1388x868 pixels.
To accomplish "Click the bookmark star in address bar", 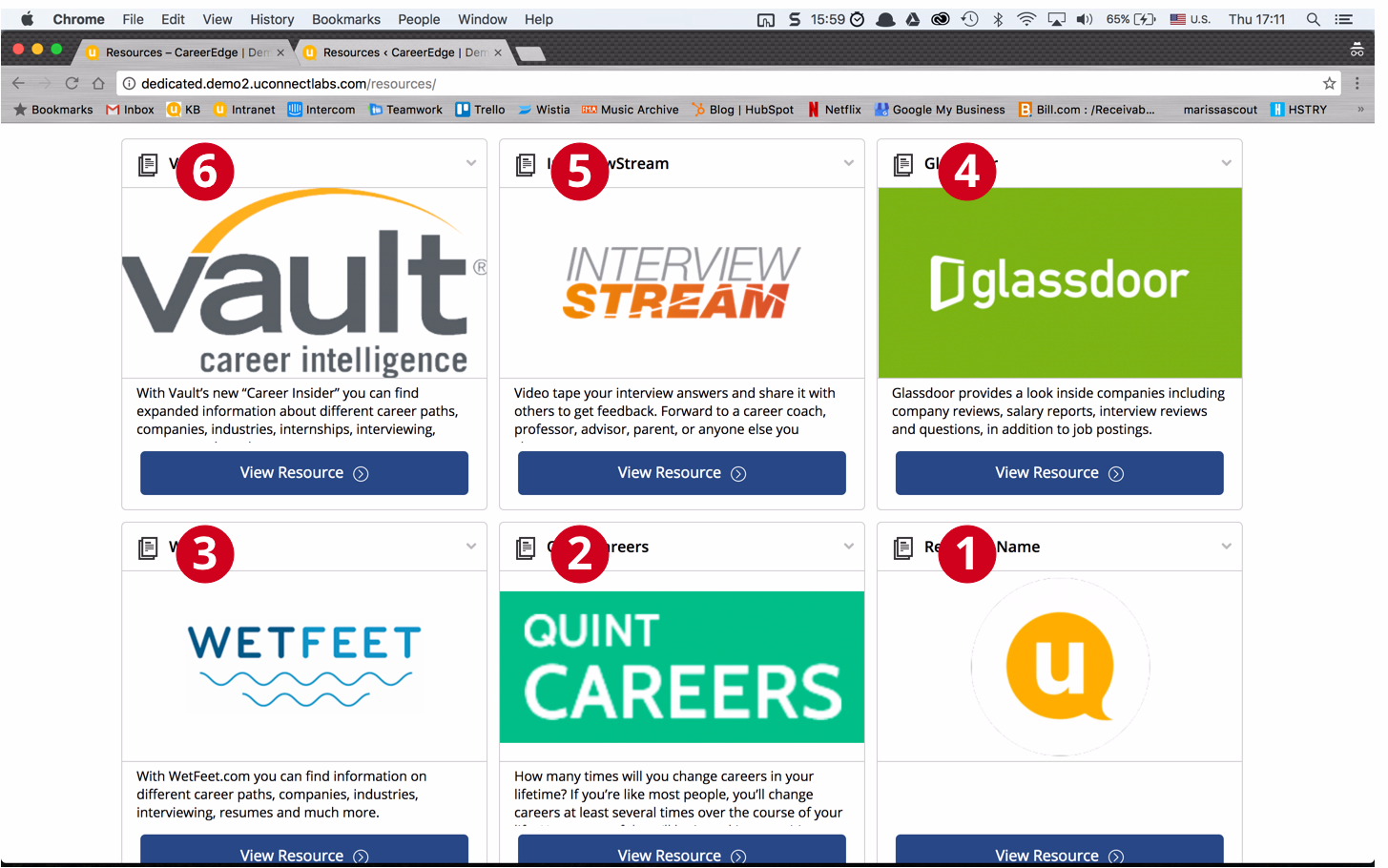I will pos(1329,84).
